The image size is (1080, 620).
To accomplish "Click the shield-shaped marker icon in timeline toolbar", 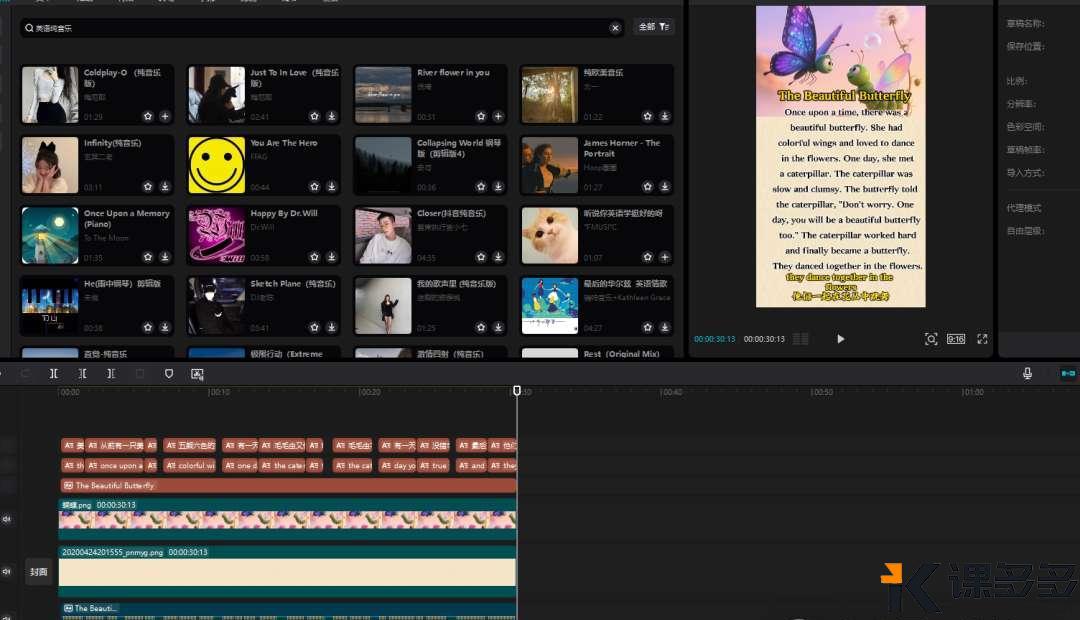I will pos(169,373).
